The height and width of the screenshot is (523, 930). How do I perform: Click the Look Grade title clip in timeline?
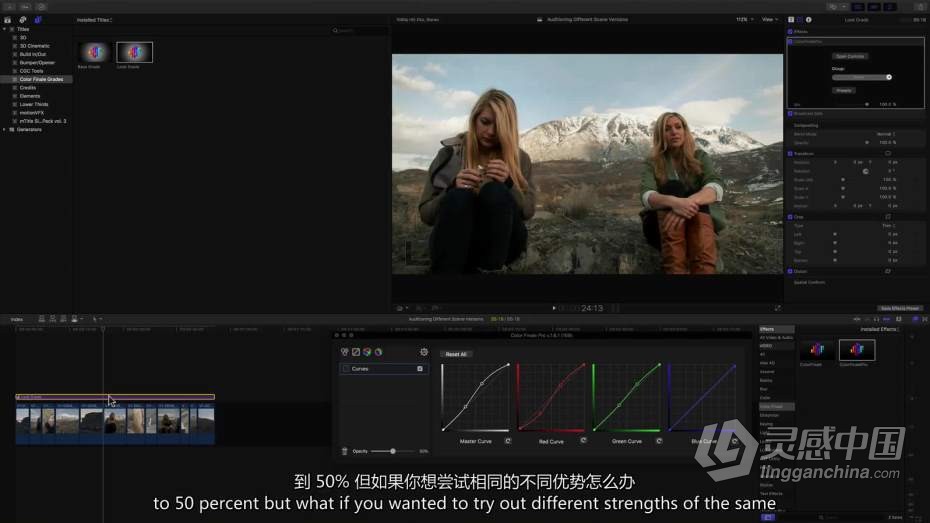[x=115, y=397]
